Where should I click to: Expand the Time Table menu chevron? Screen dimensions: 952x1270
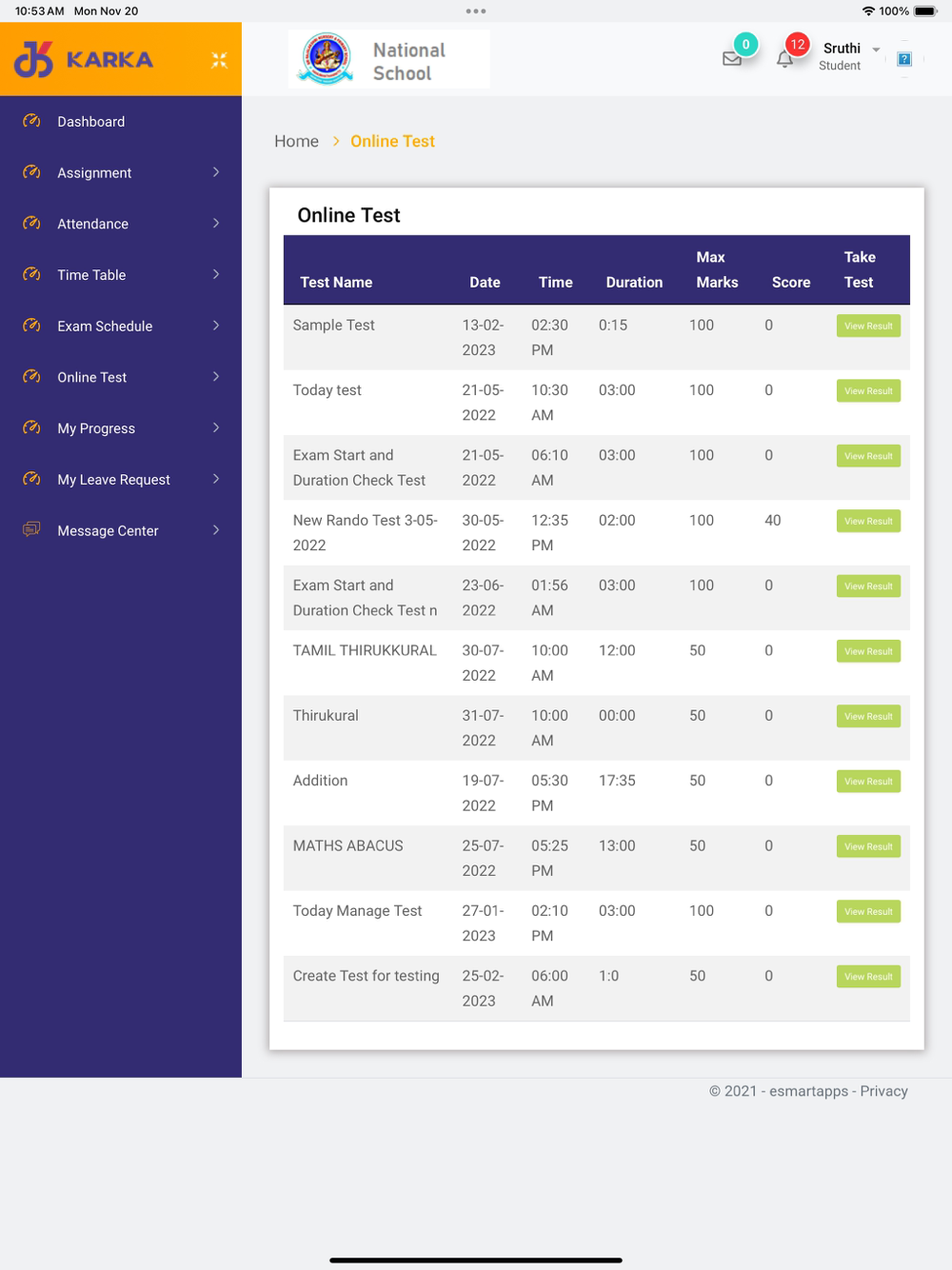(216, 274)
